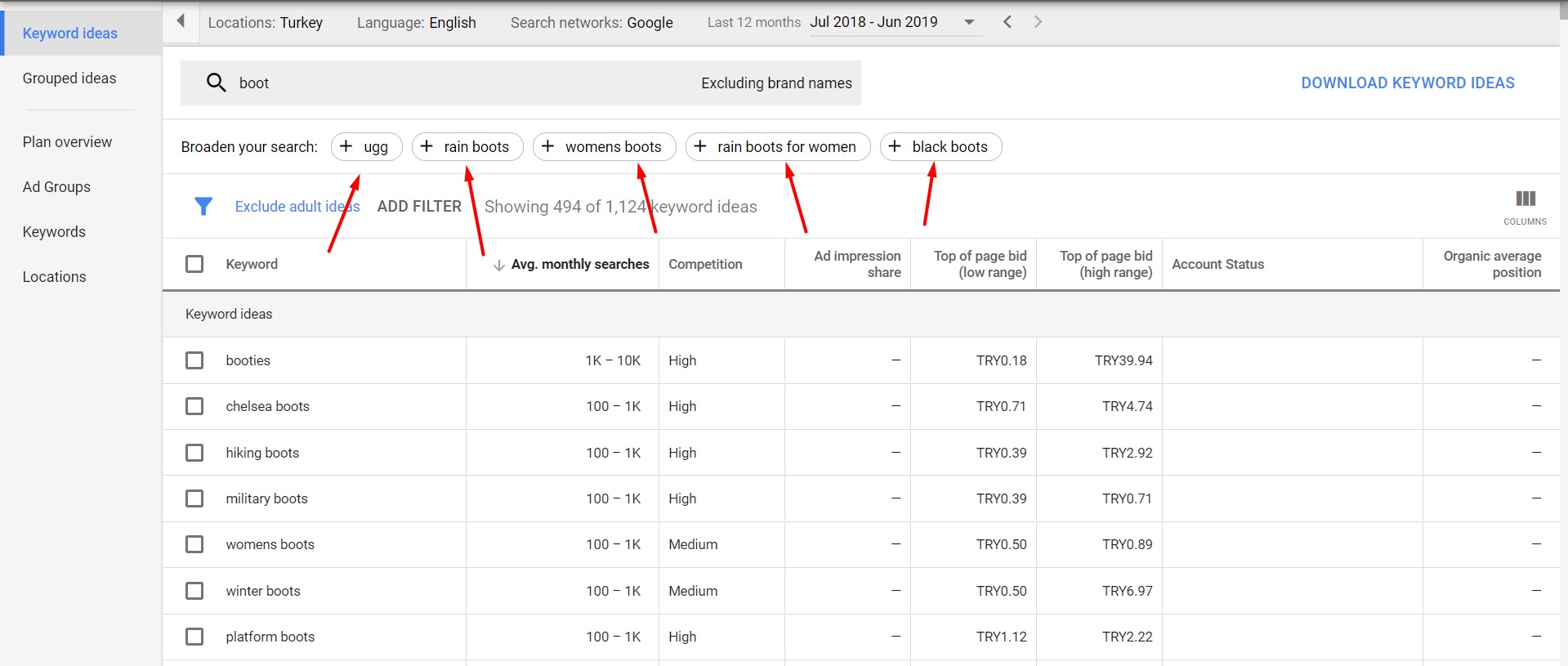
Task: Click Excluding brand names in search box
Action: (x=776, y=83)
